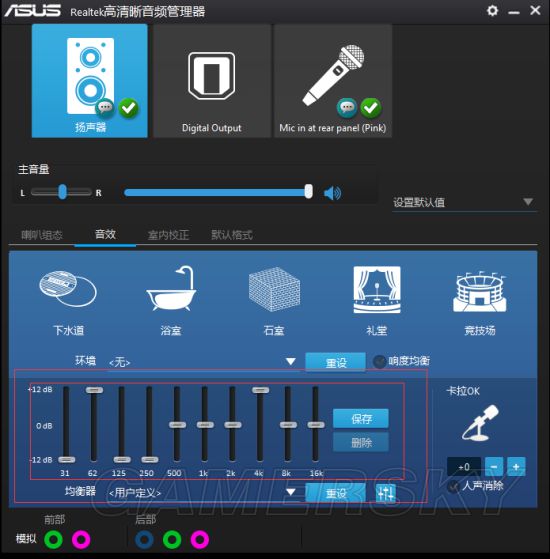Open the graphic equalizer sliders icon
The image size is (550, 559).
(386, 493)
